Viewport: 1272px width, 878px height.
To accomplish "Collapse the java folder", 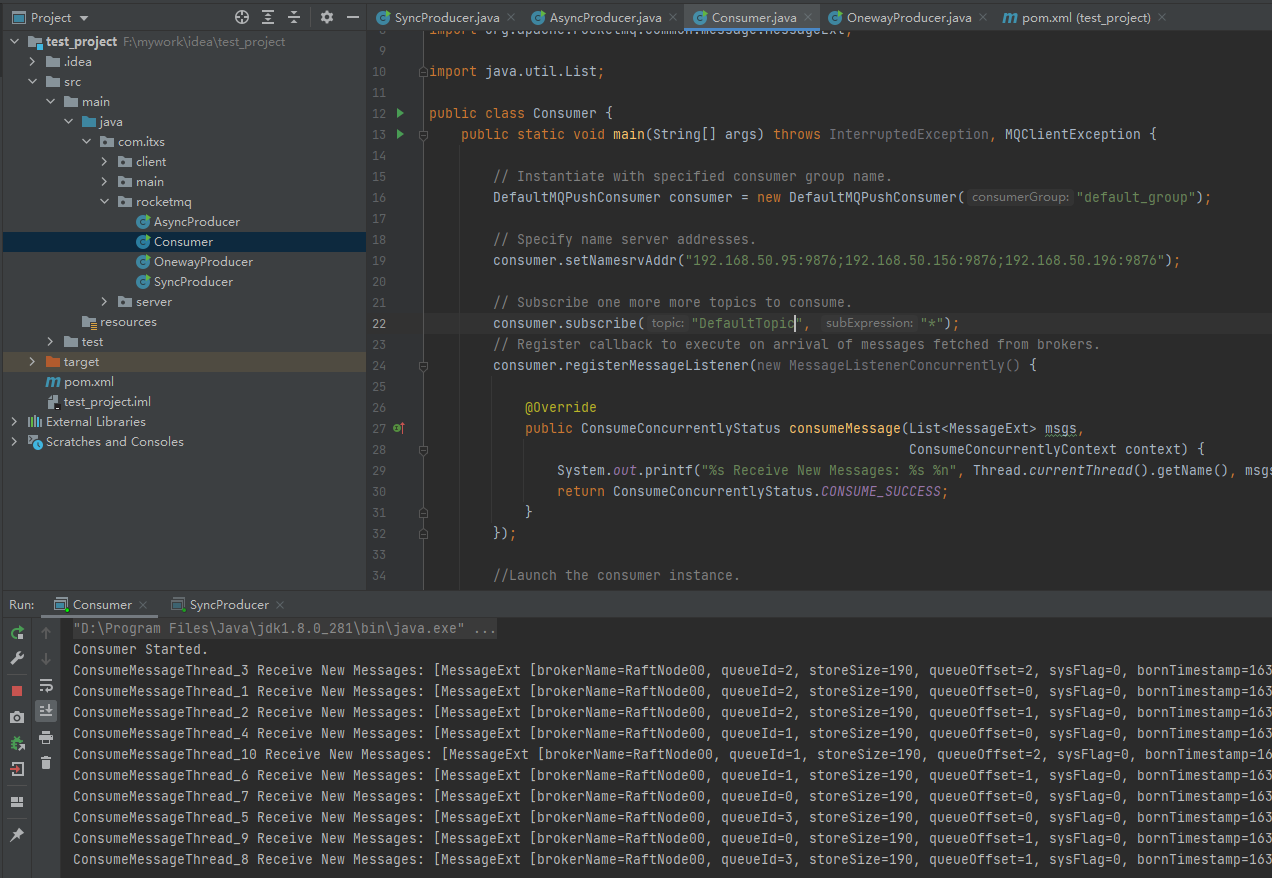I will click(x=69, y=122).
